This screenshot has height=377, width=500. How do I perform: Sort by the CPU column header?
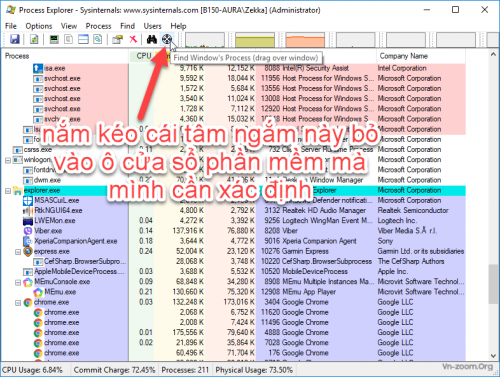coord(144,56)
